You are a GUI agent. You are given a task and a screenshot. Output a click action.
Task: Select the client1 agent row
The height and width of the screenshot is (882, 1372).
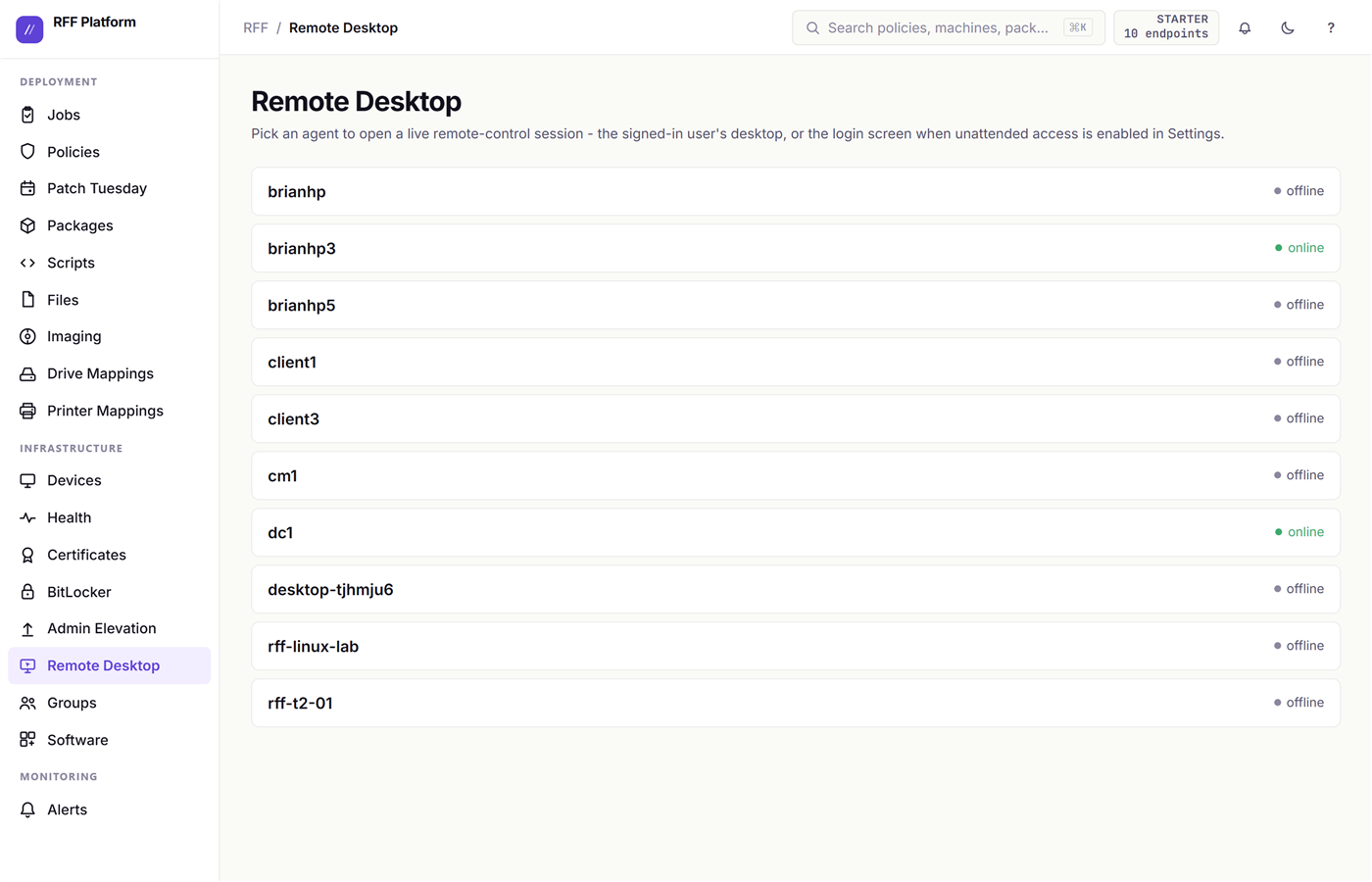coord(796,362)
